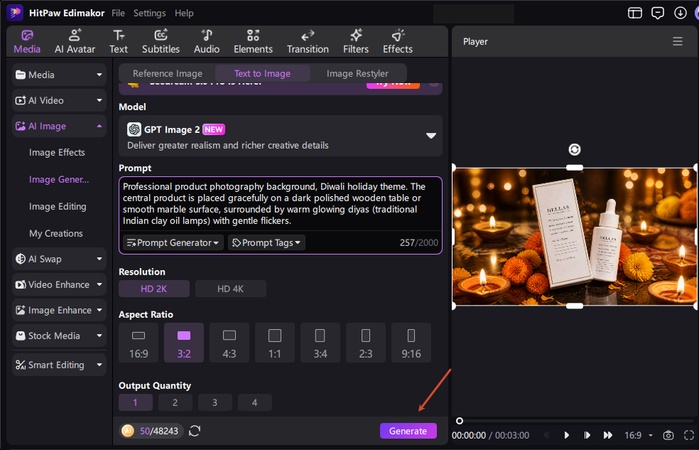
Task: Open the Effects tool
Action: [398, 41]
